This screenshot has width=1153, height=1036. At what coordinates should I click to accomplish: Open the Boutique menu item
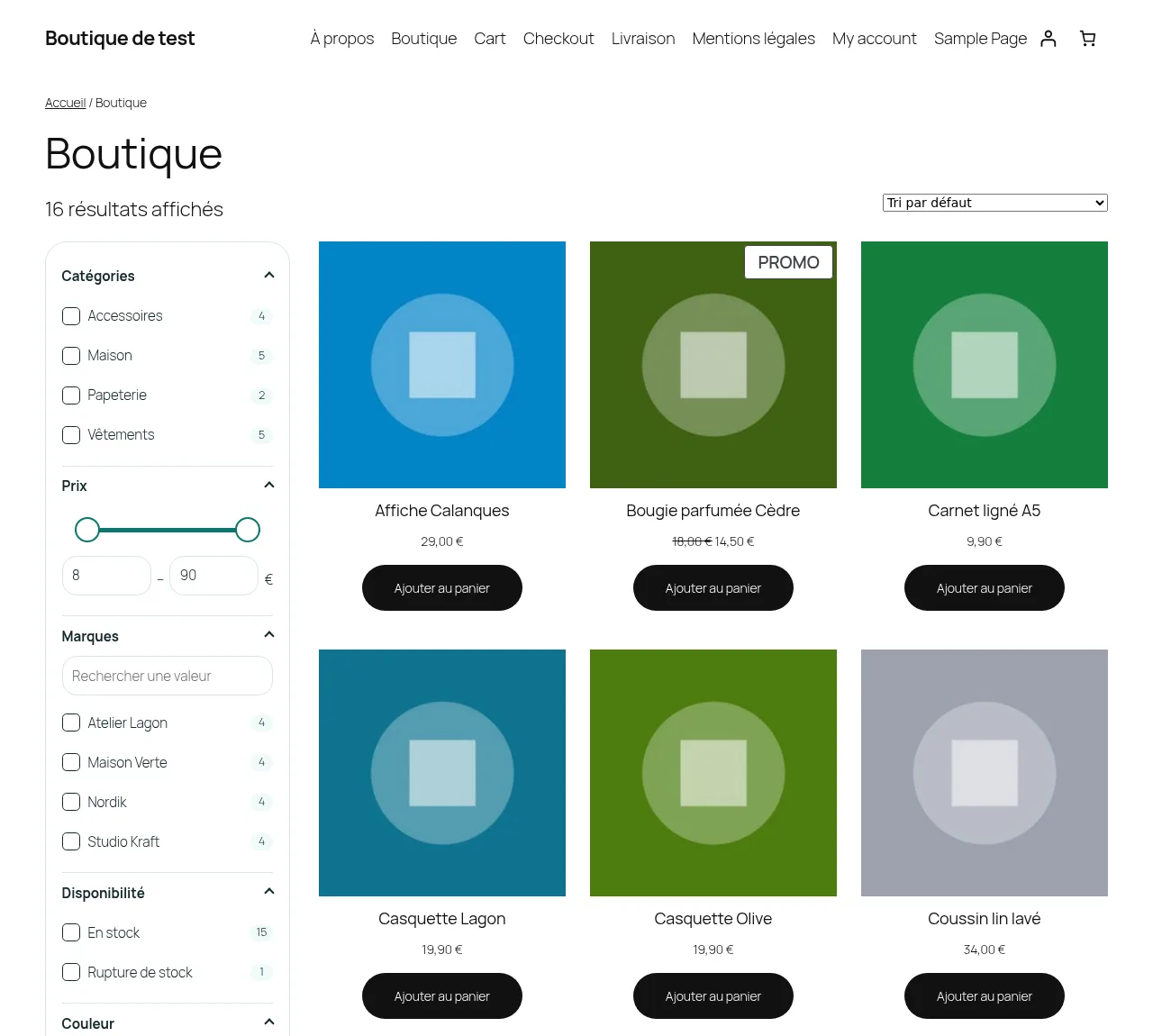coord(424,39)
